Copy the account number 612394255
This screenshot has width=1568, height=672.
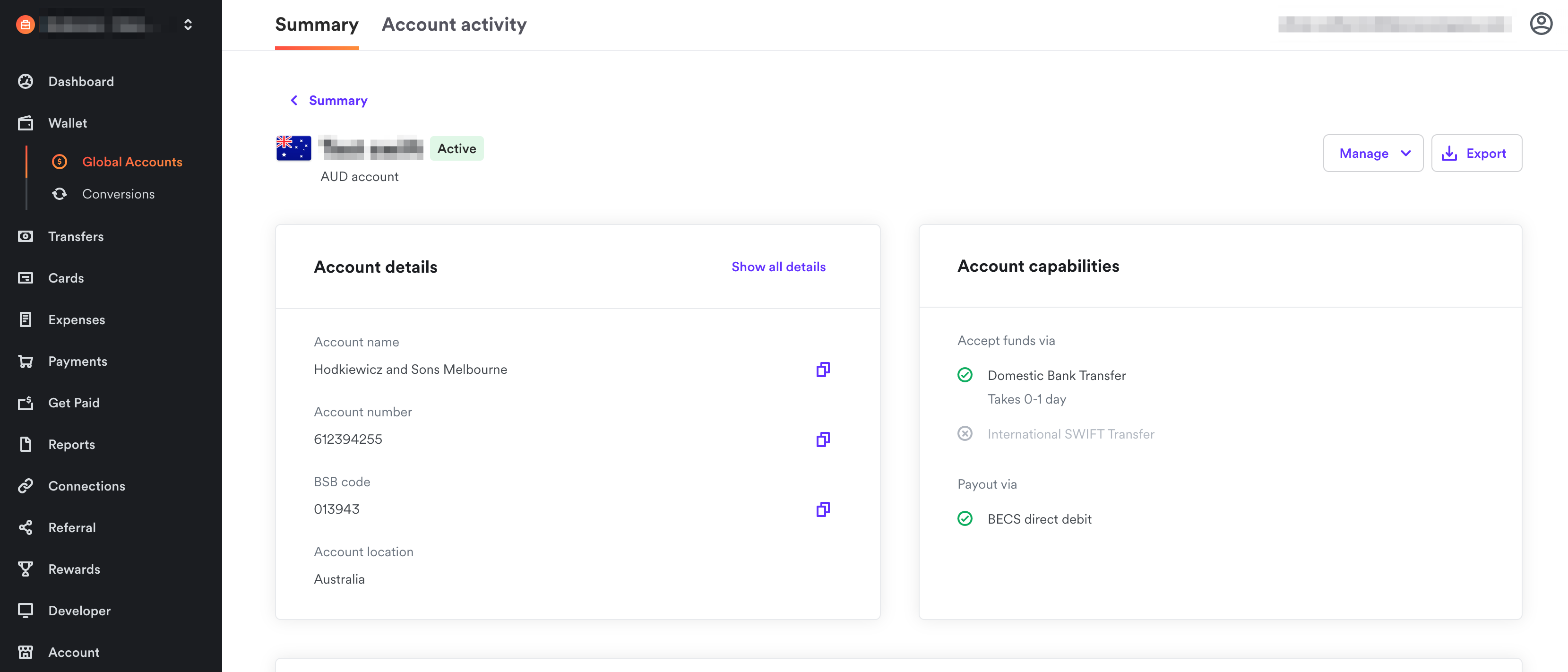tap(823, 439)
